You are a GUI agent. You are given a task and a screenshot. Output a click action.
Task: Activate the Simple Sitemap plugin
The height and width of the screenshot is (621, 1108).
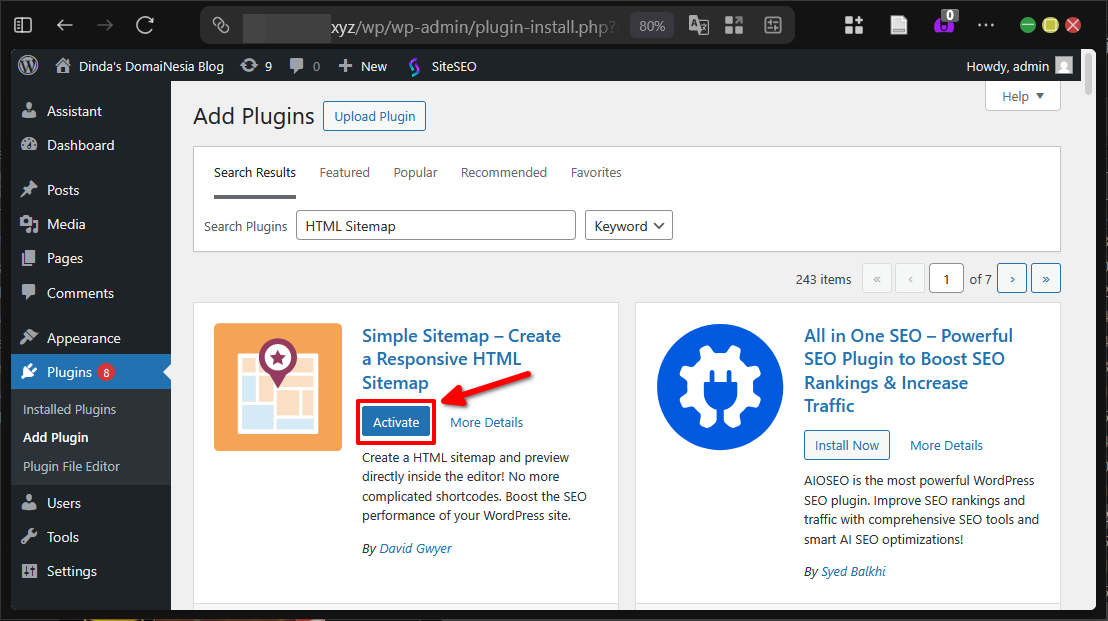pos(395,422)
